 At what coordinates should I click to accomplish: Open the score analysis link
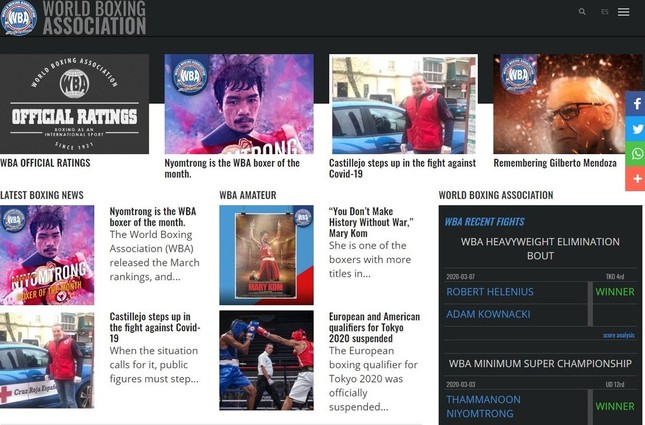pos(618,335)
